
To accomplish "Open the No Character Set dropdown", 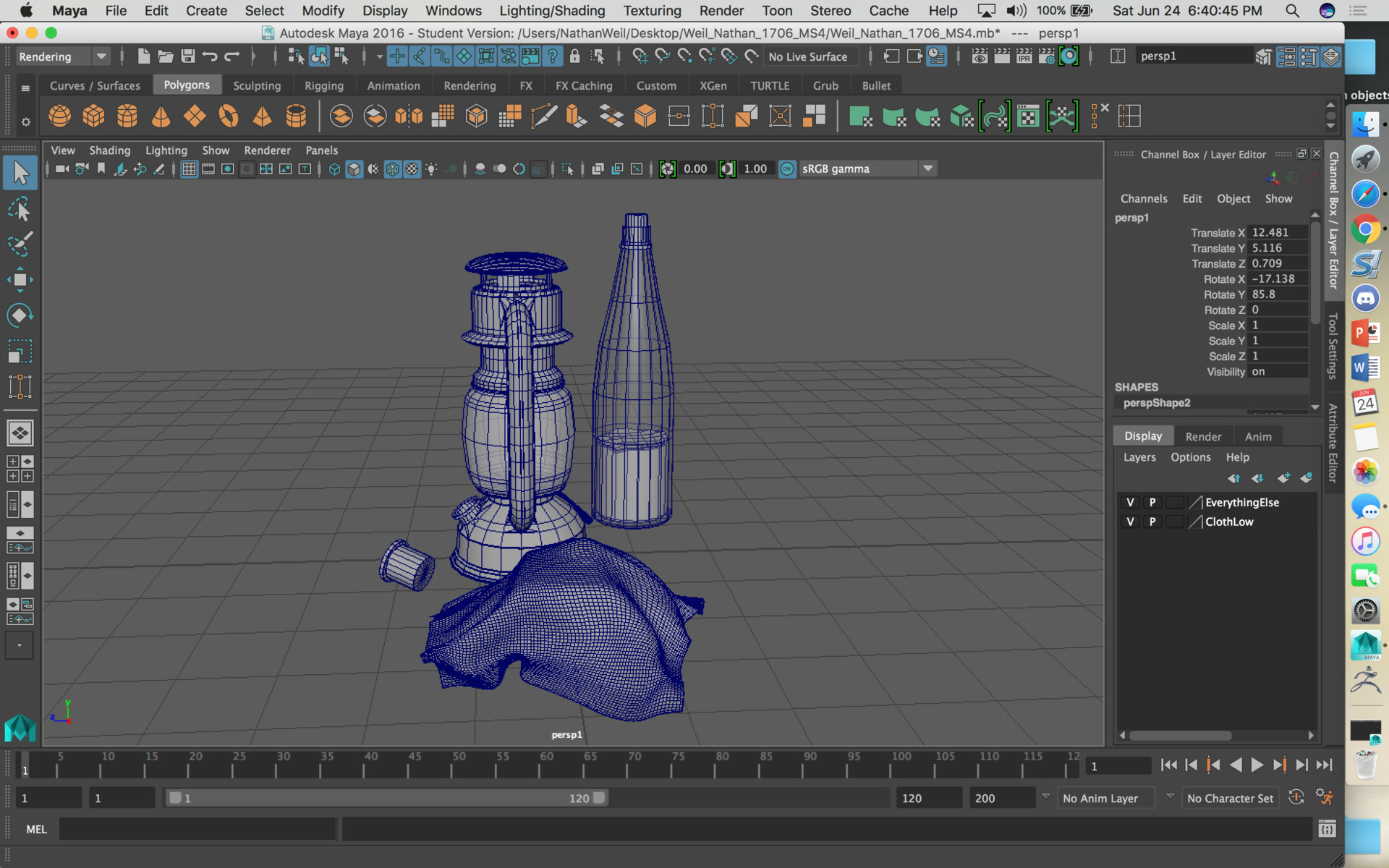I will (x=1230, y=798).
